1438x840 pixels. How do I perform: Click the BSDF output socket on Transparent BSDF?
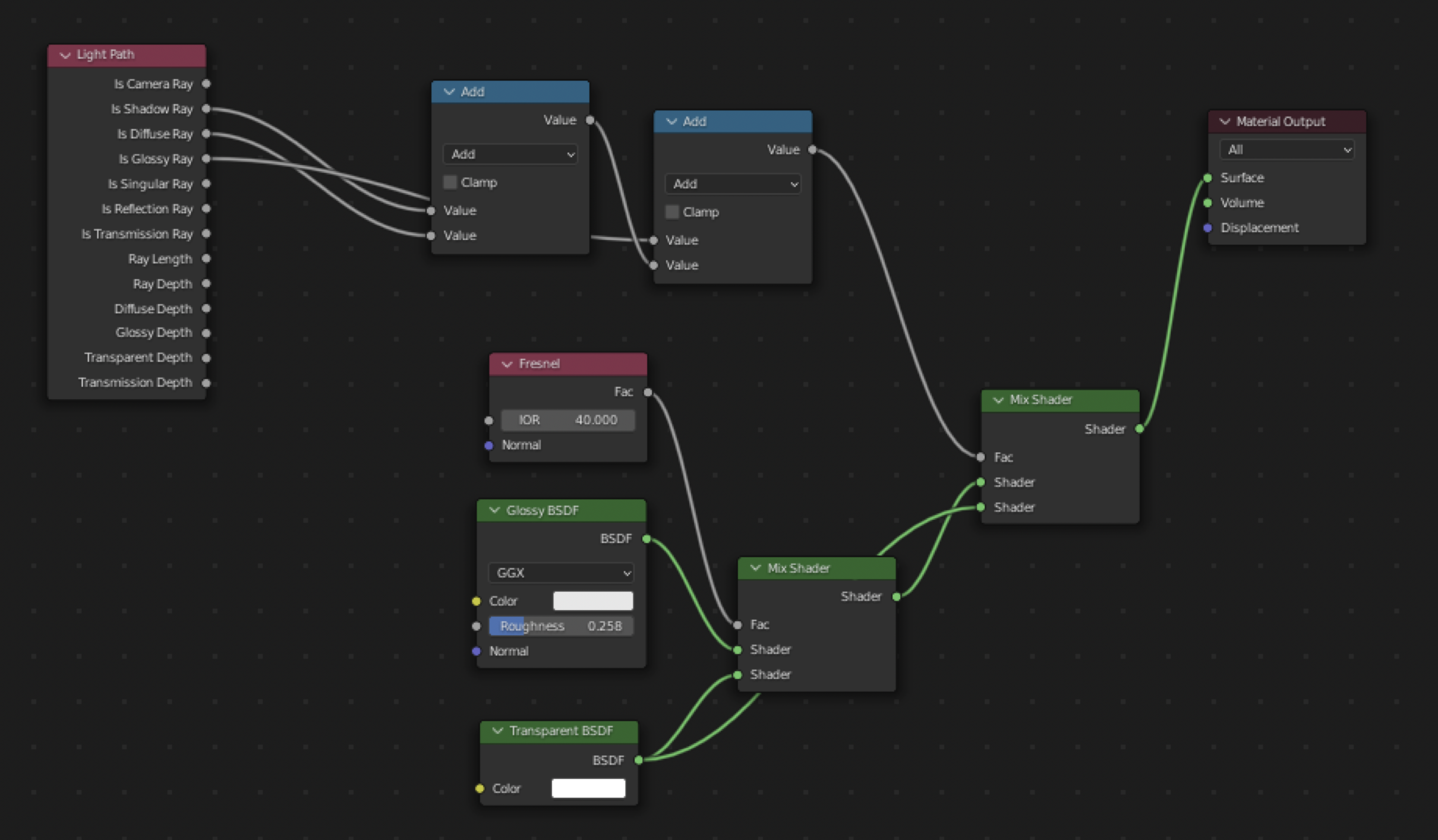pos(639,760)
